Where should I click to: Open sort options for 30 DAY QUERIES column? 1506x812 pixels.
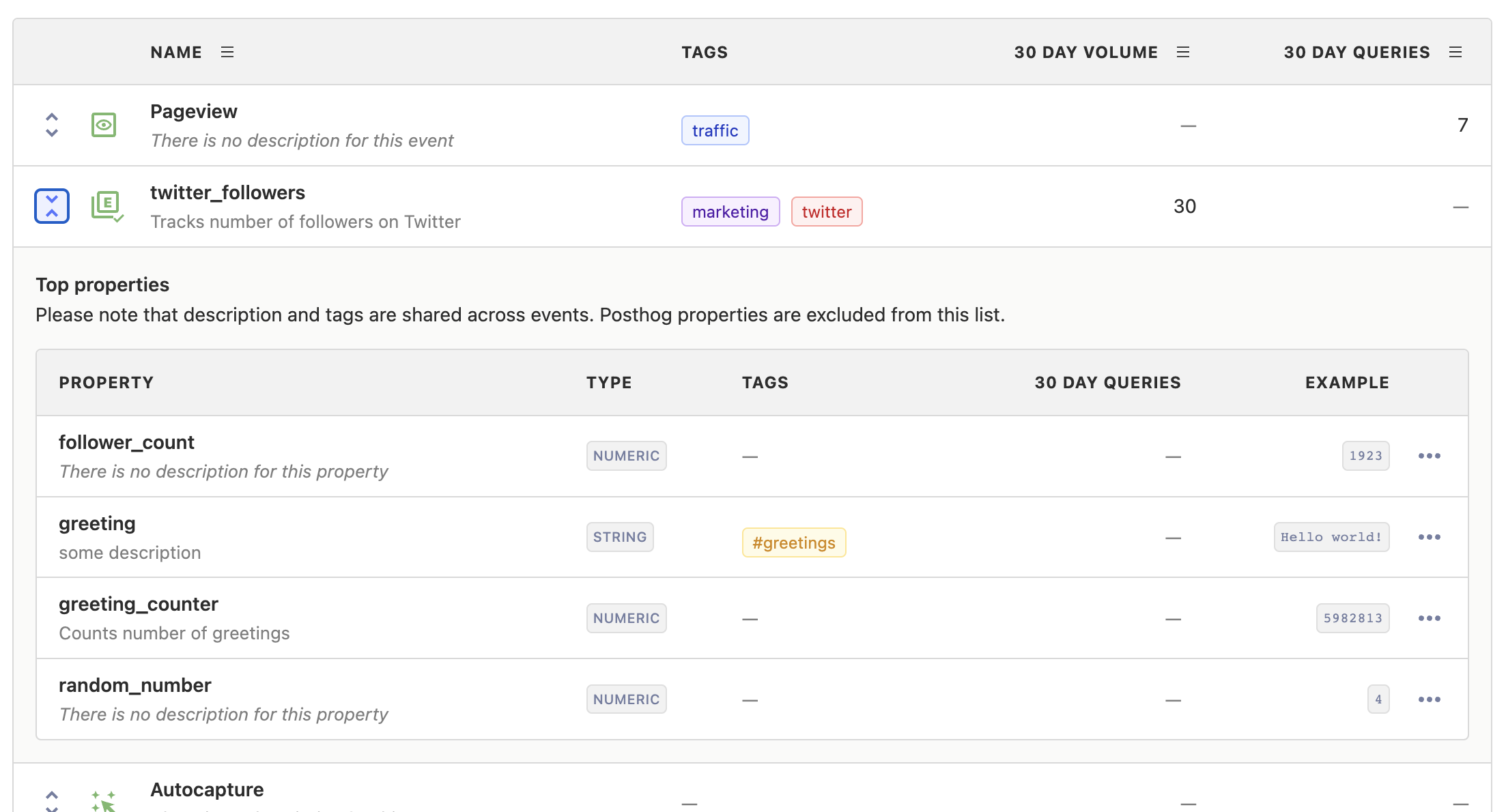1456,51
